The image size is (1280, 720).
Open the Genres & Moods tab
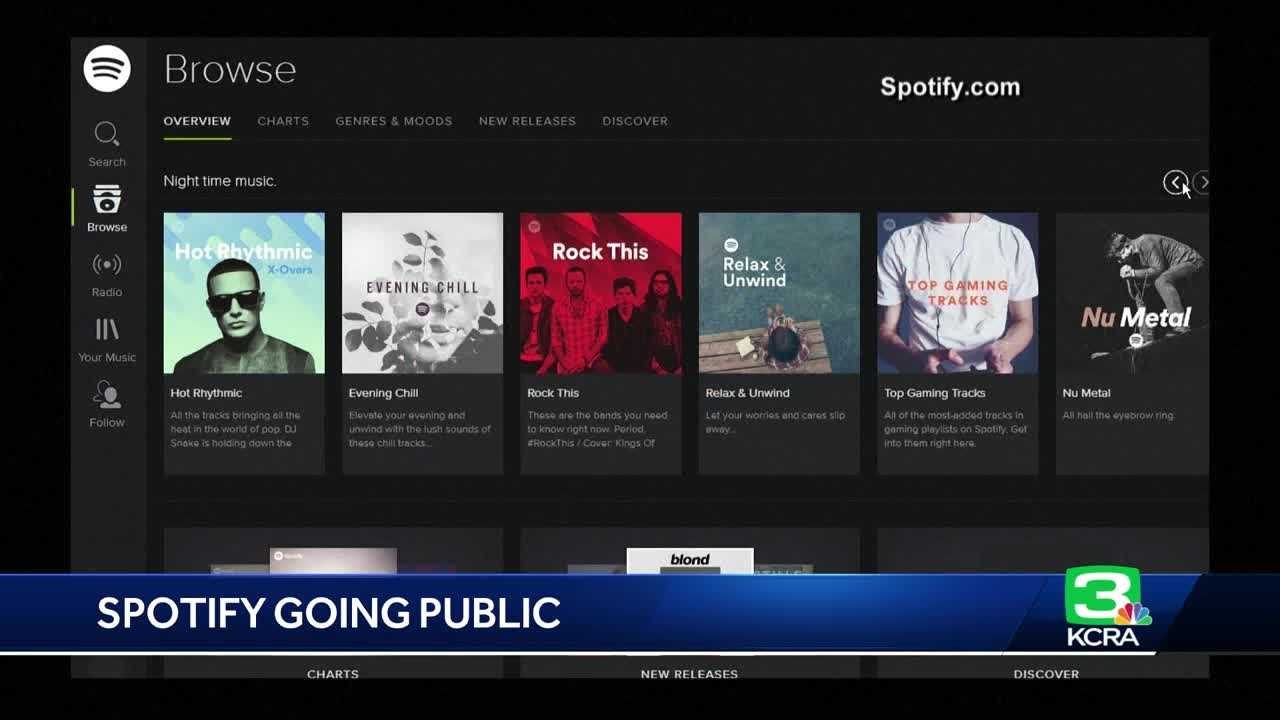394,121
